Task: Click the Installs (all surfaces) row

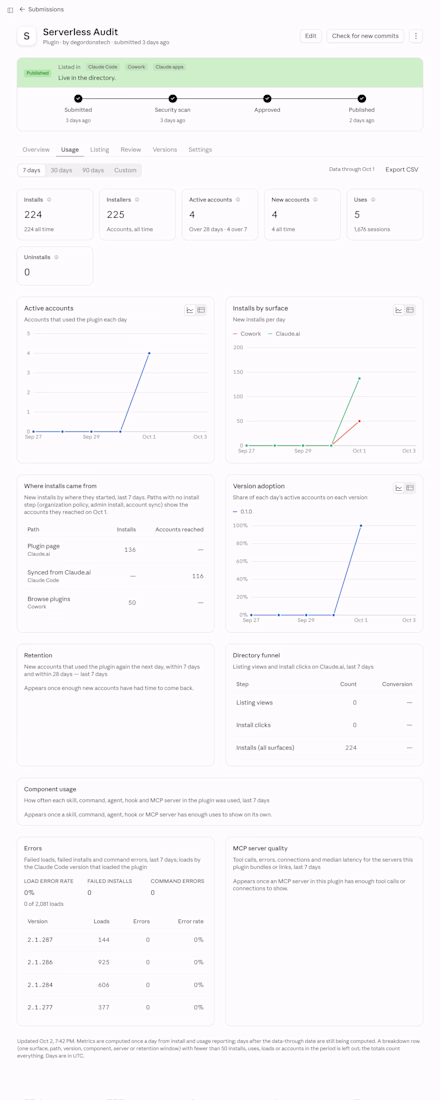Action: pos(324,748)
